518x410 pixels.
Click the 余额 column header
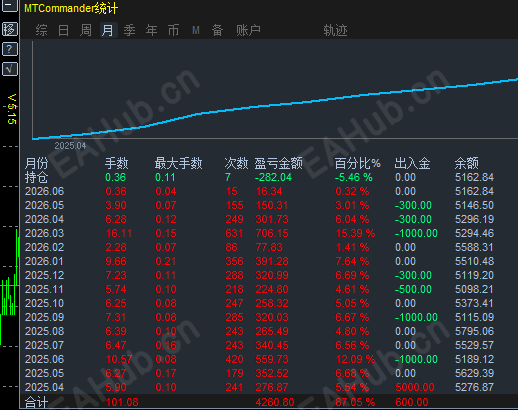(x=467, y=163)
